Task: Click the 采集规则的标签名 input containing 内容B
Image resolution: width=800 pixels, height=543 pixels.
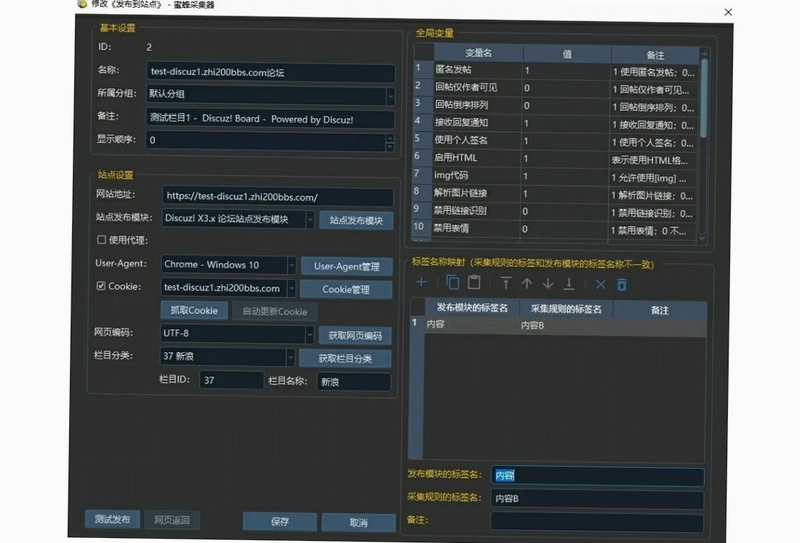Action: (597, 499)
